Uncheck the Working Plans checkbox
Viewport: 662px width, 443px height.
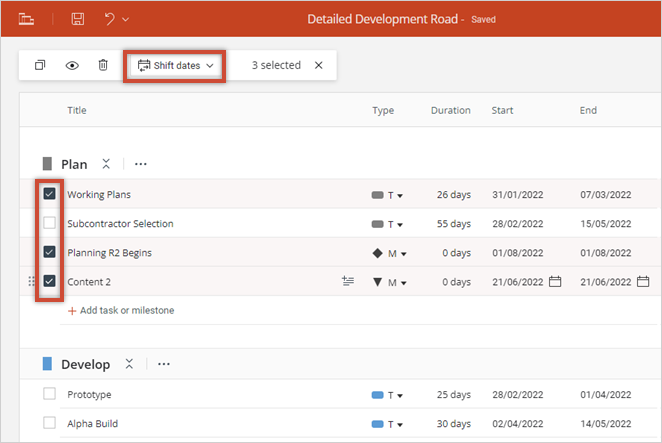[49, 194]
